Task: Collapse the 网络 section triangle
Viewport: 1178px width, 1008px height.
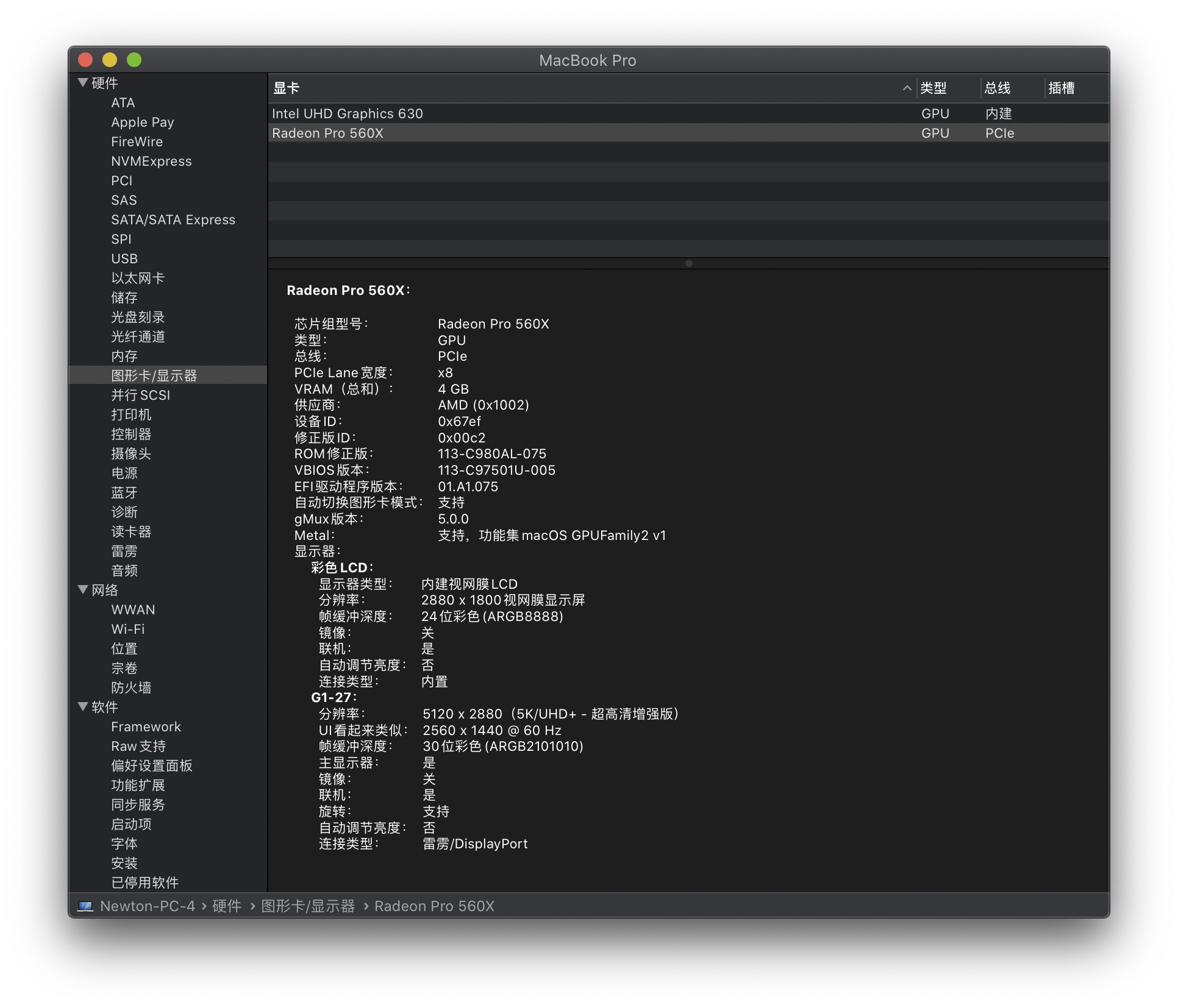Action: click(83, 589)
